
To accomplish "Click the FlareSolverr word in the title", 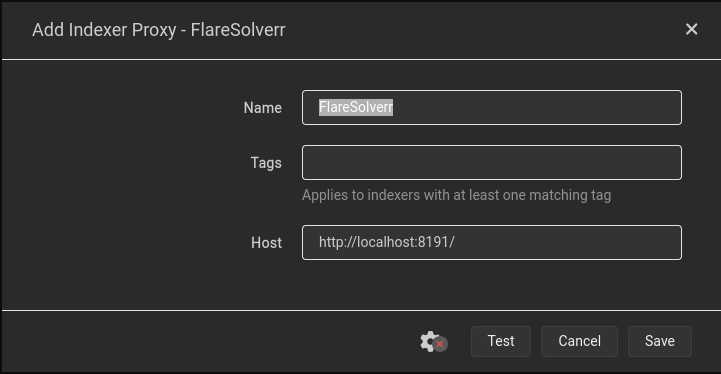I will tap(238, 30).
